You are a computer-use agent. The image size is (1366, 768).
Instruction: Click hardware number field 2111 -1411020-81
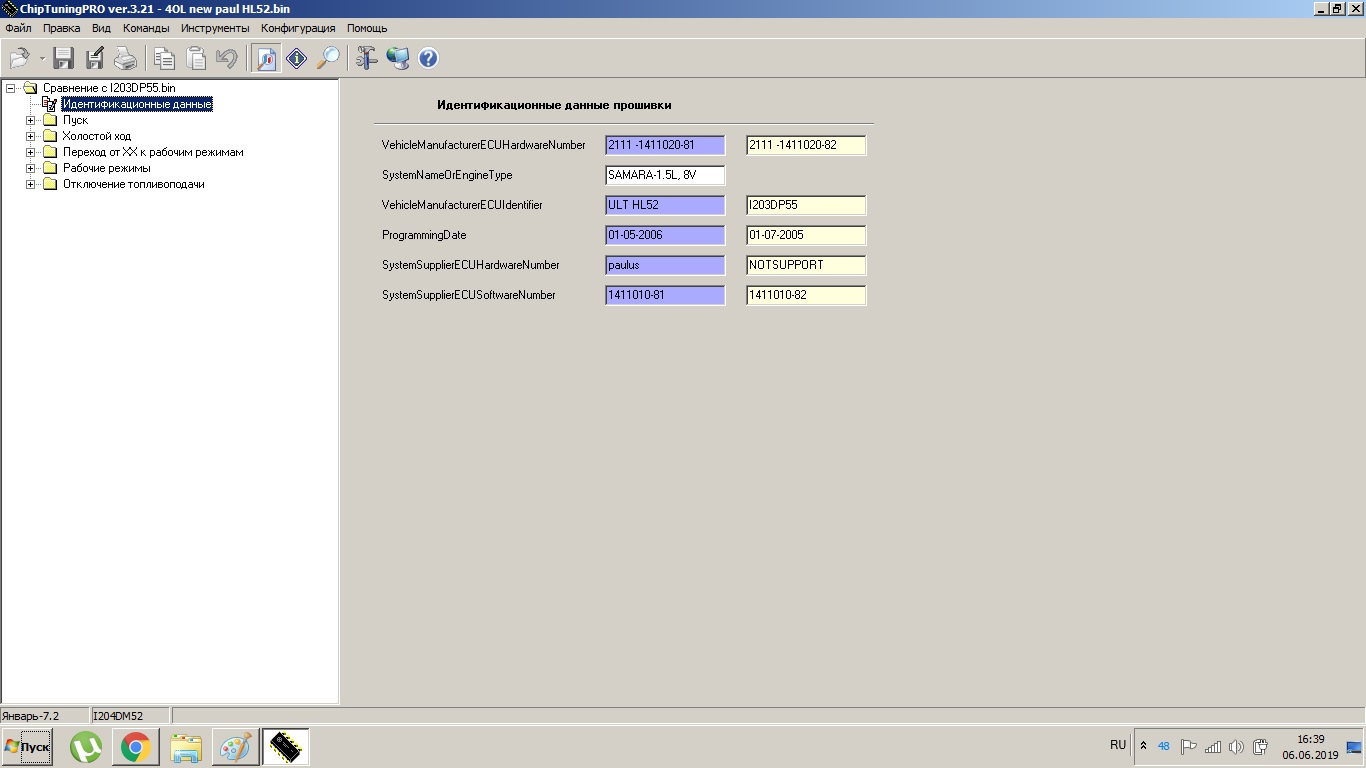665,145
